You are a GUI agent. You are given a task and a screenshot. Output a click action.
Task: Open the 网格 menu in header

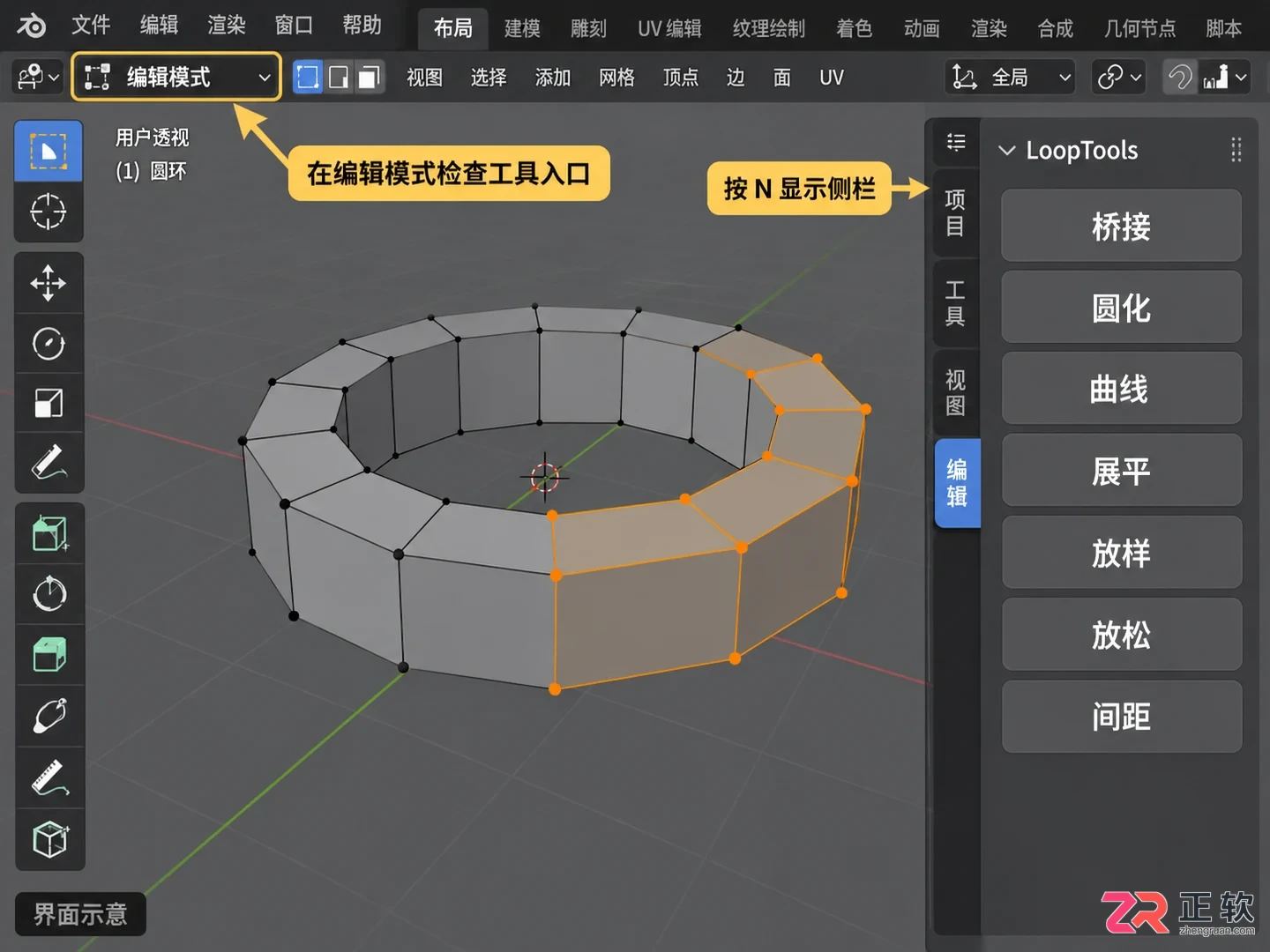(616, 78)
